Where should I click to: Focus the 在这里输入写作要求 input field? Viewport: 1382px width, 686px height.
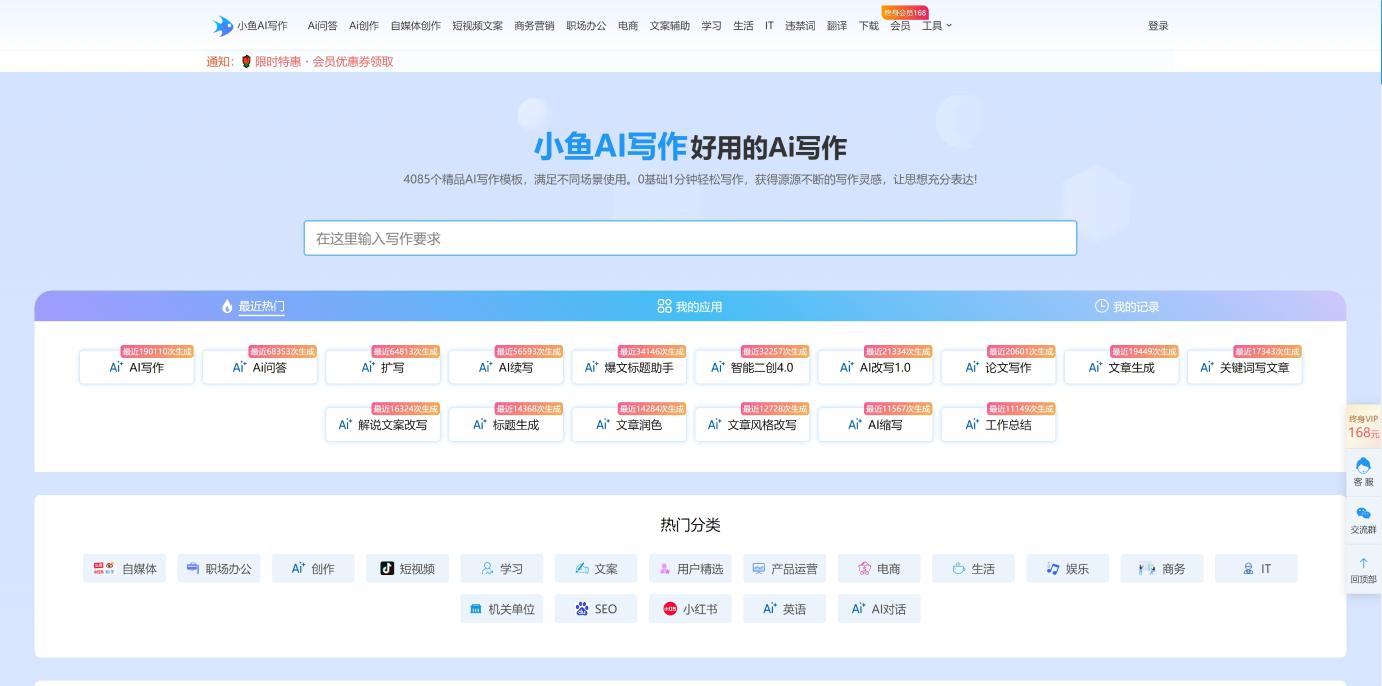(x=690, y=238)
